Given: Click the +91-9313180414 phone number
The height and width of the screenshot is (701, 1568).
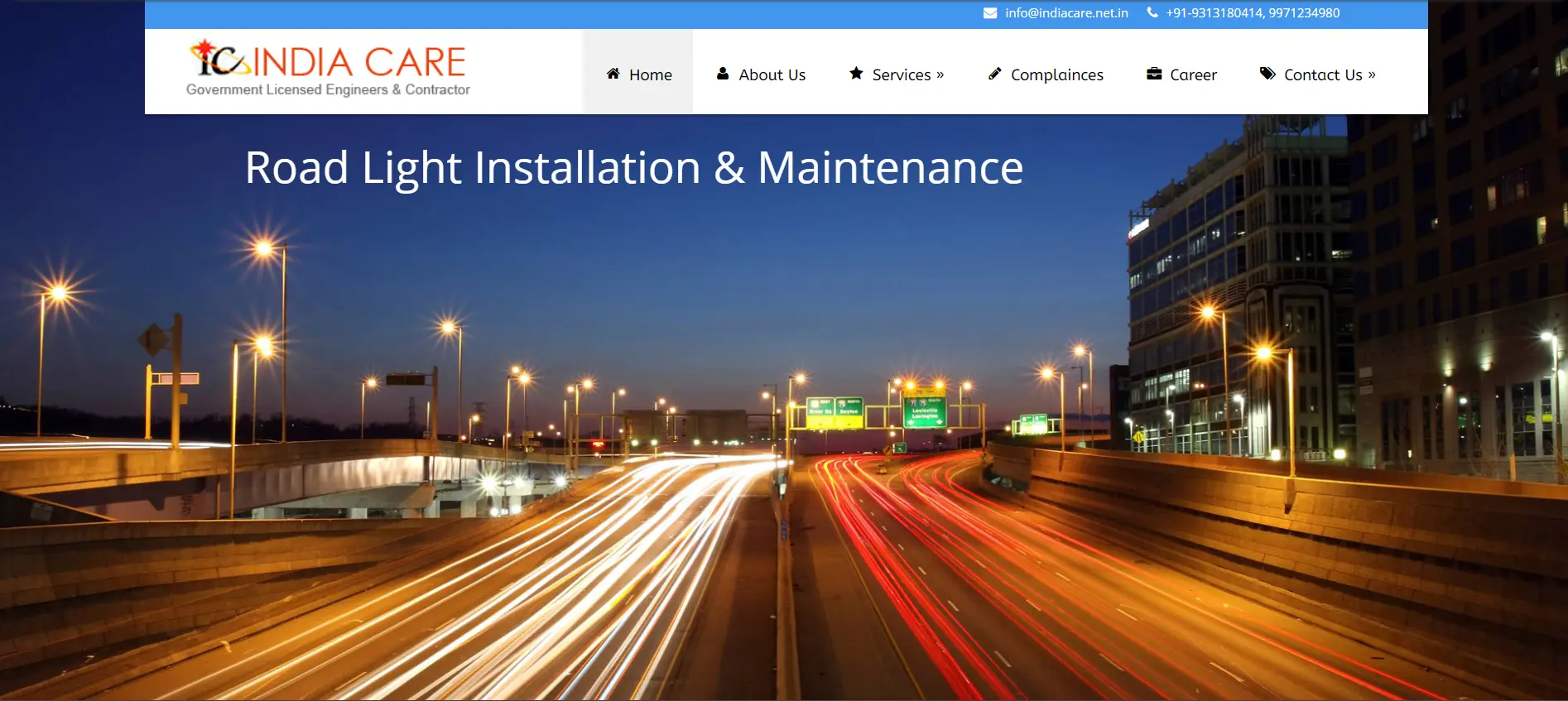Looking at the screenshot, I should point(1214,13).
